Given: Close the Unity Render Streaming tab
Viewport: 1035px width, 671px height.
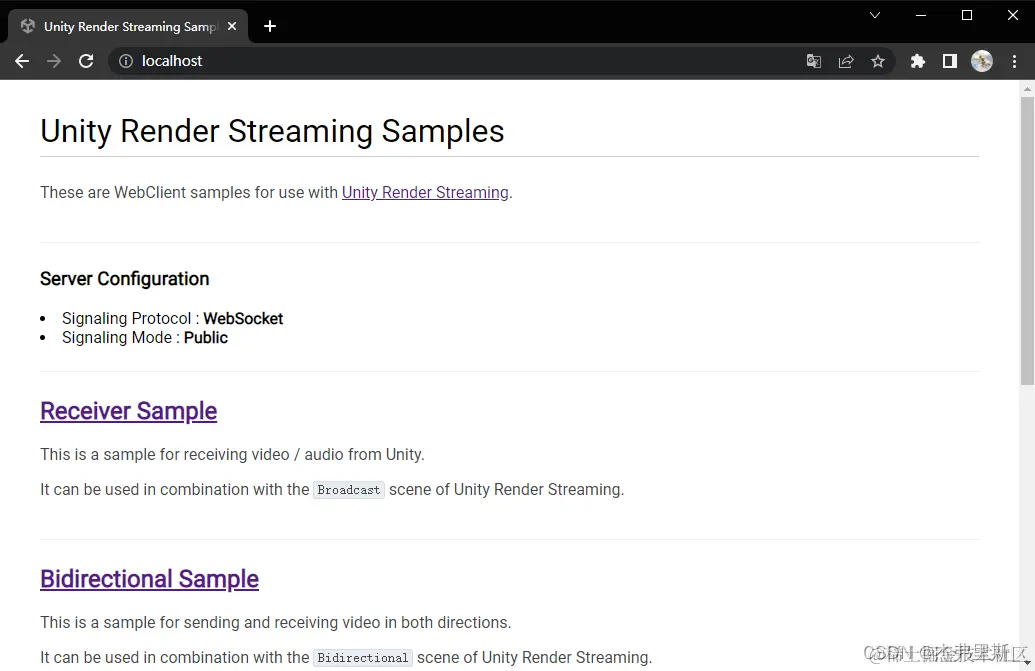Looking at the screenshot, I should (232, 26).
